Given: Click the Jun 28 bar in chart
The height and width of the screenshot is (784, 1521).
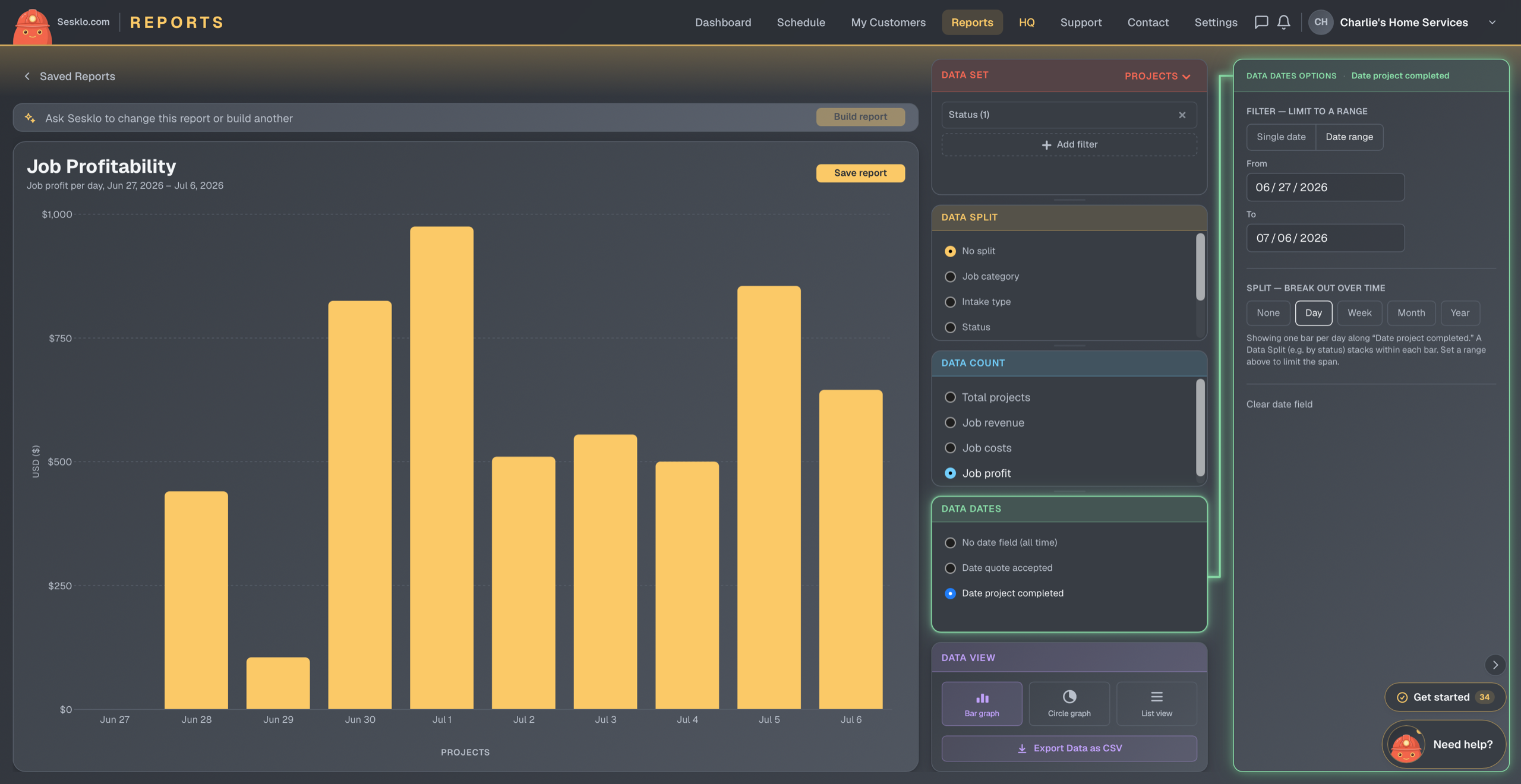Looking at the screenshot, I should tap(196, 600).
